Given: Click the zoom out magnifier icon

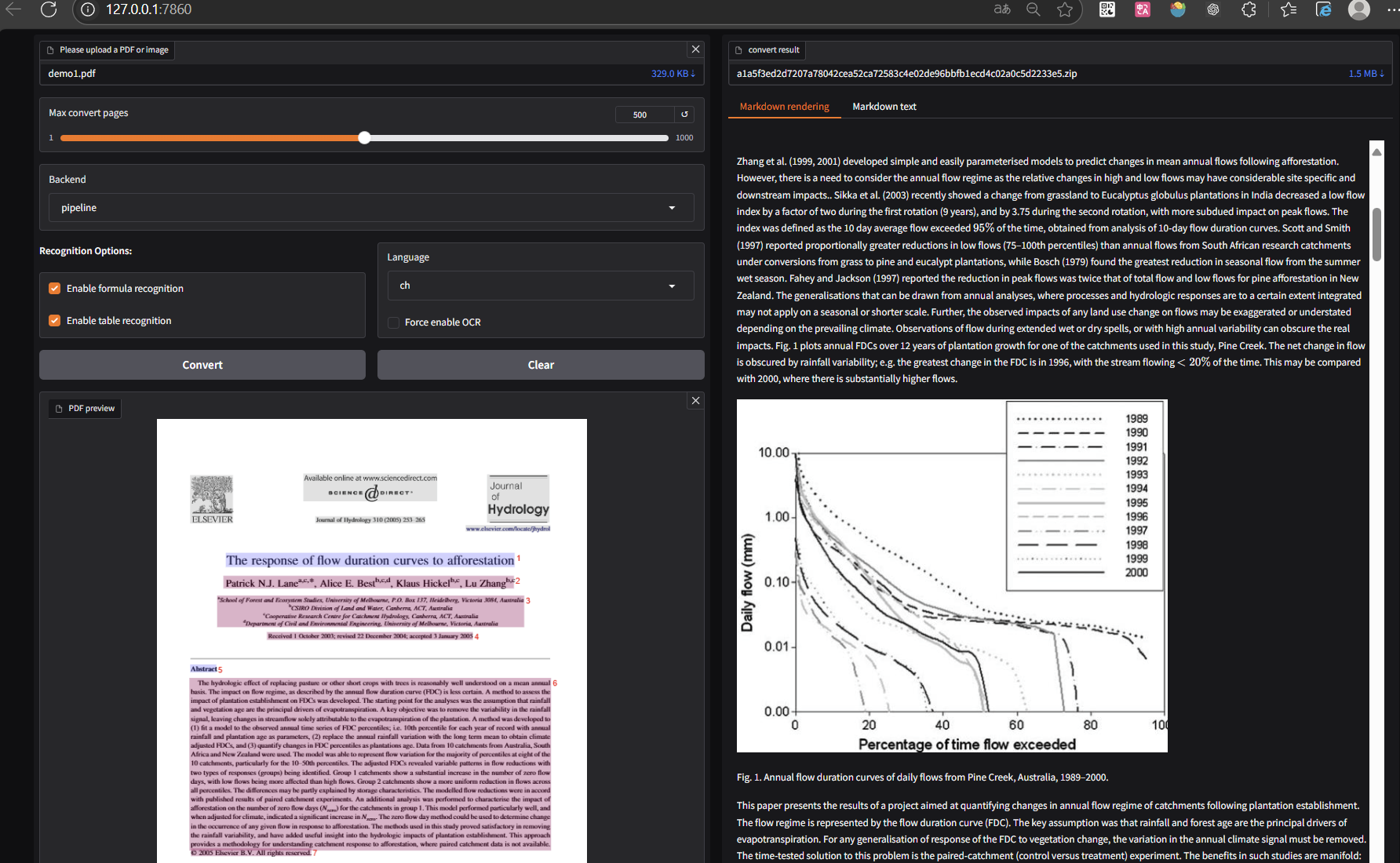Looking at the screenshot, I should coord(1034,9).
